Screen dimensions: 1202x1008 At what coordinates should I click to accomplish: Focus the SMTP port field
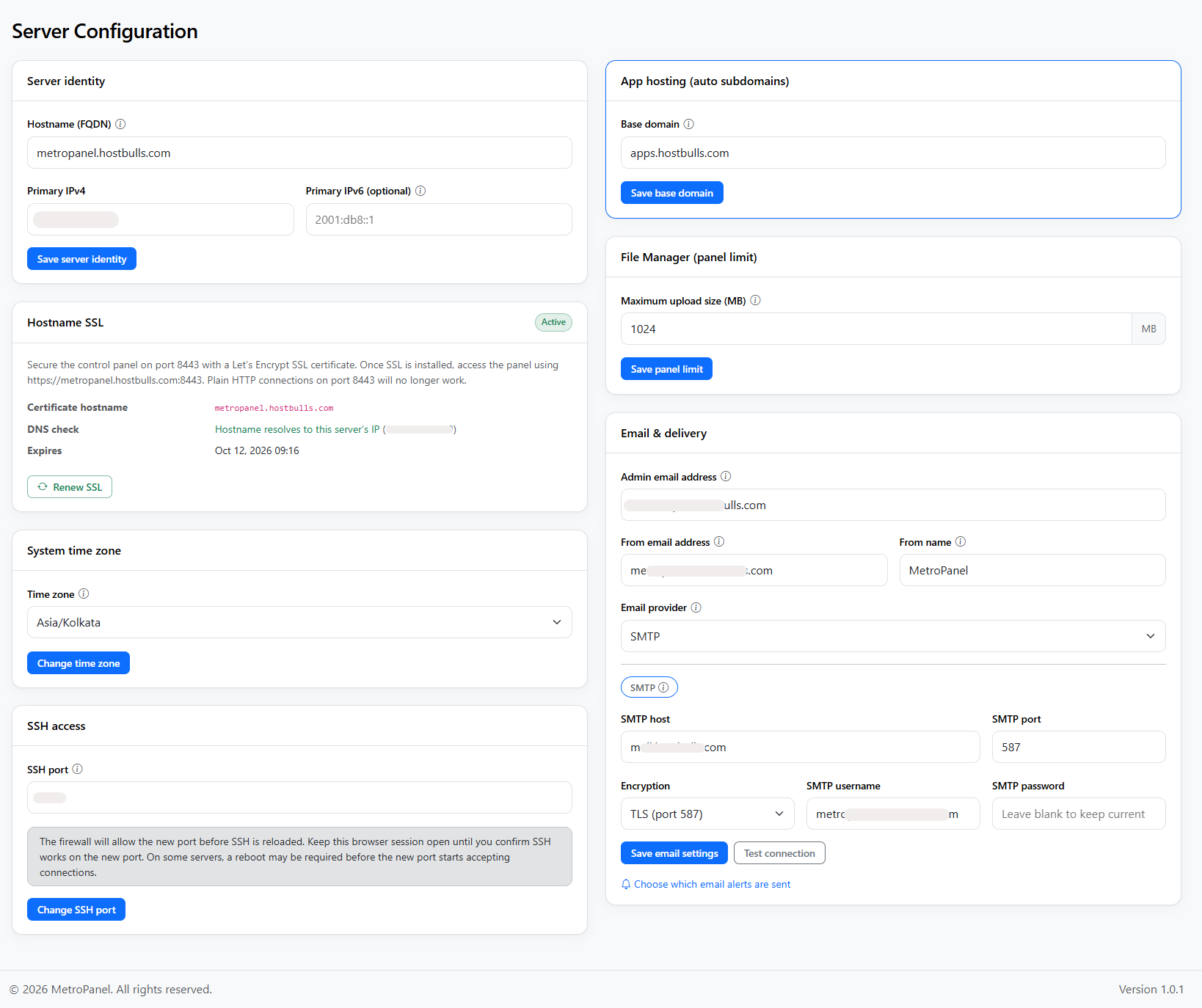[1079, 747]
